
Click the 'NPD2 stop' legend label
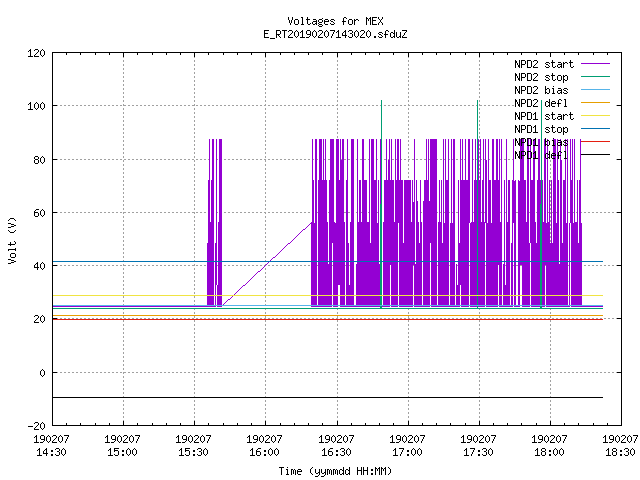(x=541, y=77)
